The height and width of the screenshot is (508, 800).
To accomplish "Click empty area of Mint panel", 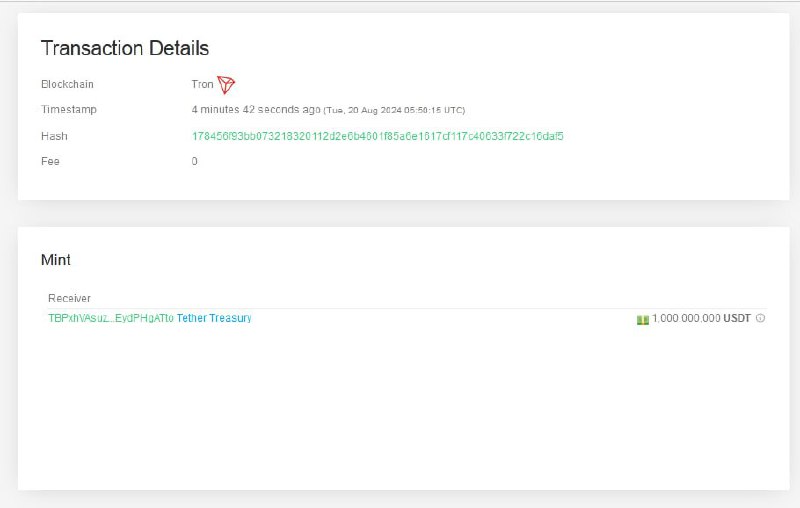I will click(x=400, y=410).
